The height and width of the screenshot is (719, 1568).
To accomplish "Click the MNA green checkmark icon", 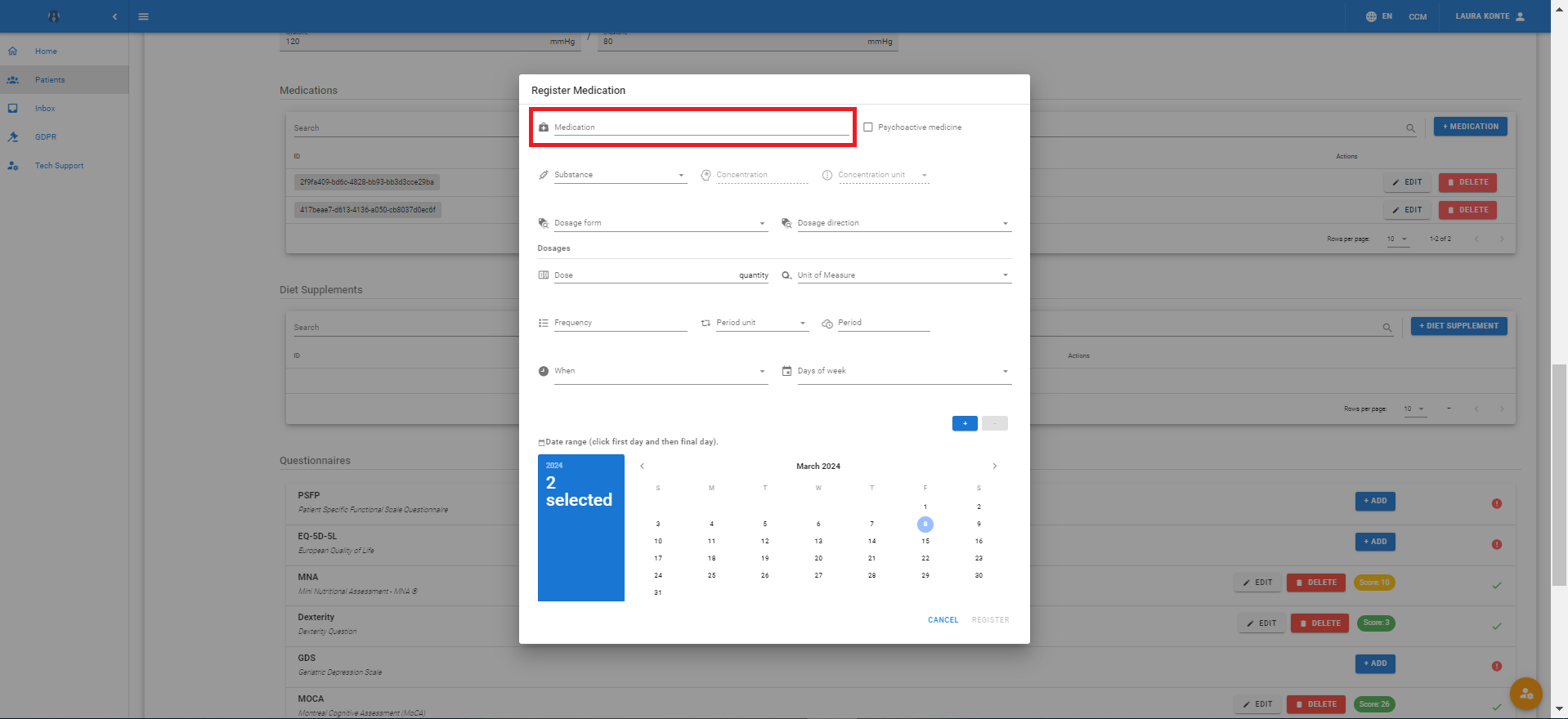I will coord(1497,585).
